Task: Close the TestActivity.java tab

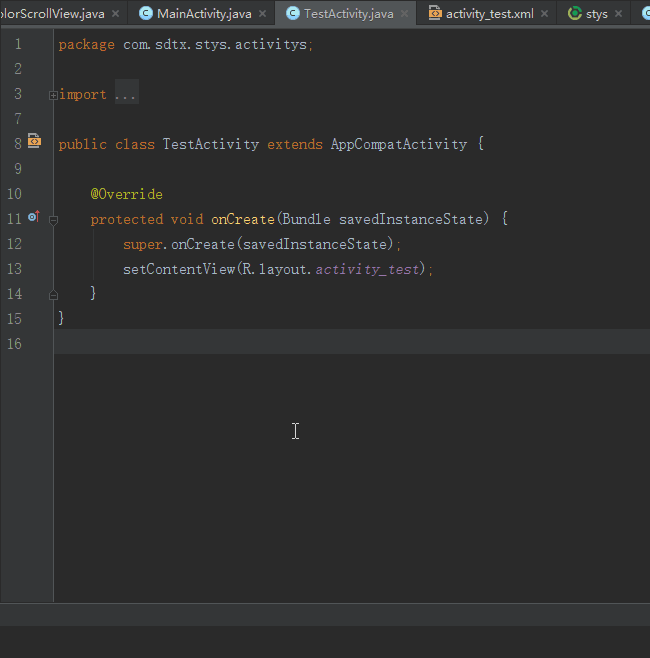Action: point(405,14)
